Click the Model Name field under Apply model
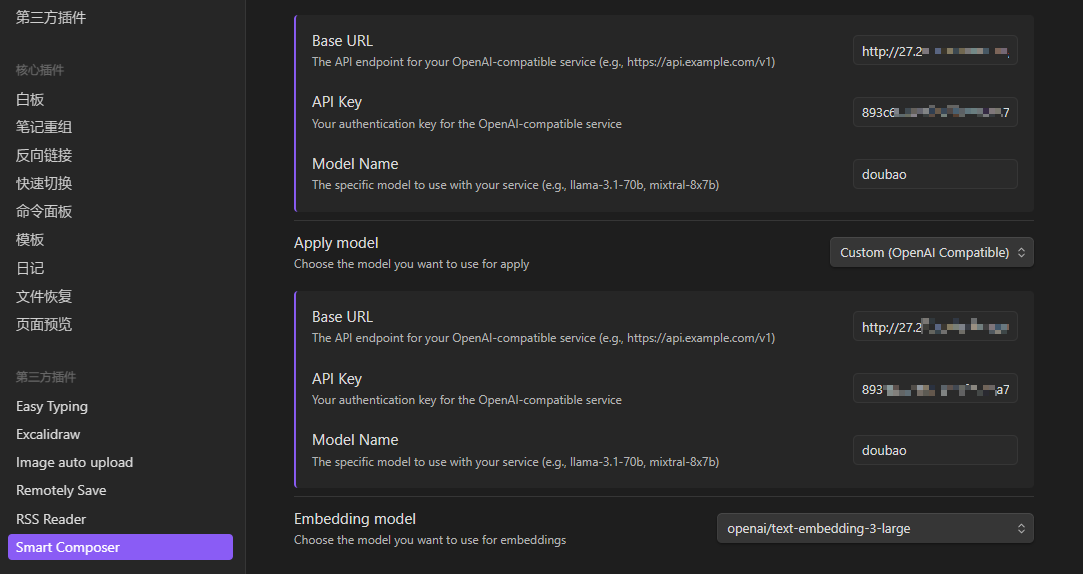1083x574 pixels. point(934,450)
